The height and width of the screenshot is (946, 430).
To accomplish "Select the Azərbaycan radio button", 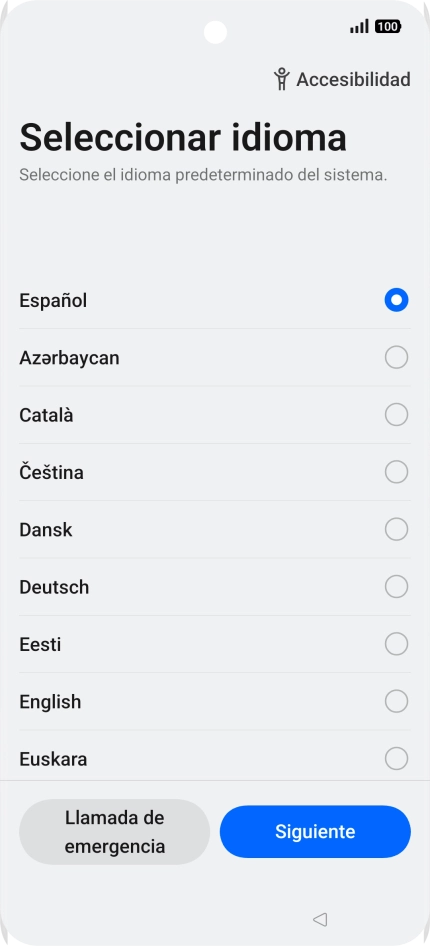I will point(396,357).
